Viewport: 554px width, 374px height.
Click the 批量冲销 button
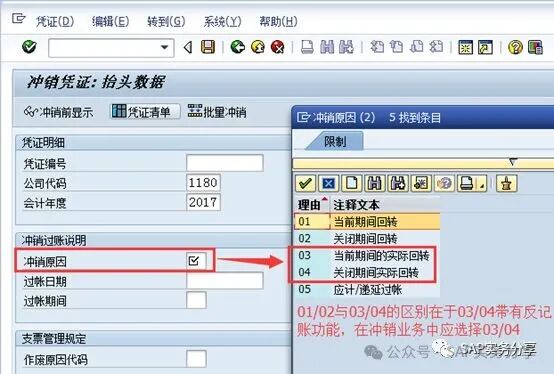(217, 112)
